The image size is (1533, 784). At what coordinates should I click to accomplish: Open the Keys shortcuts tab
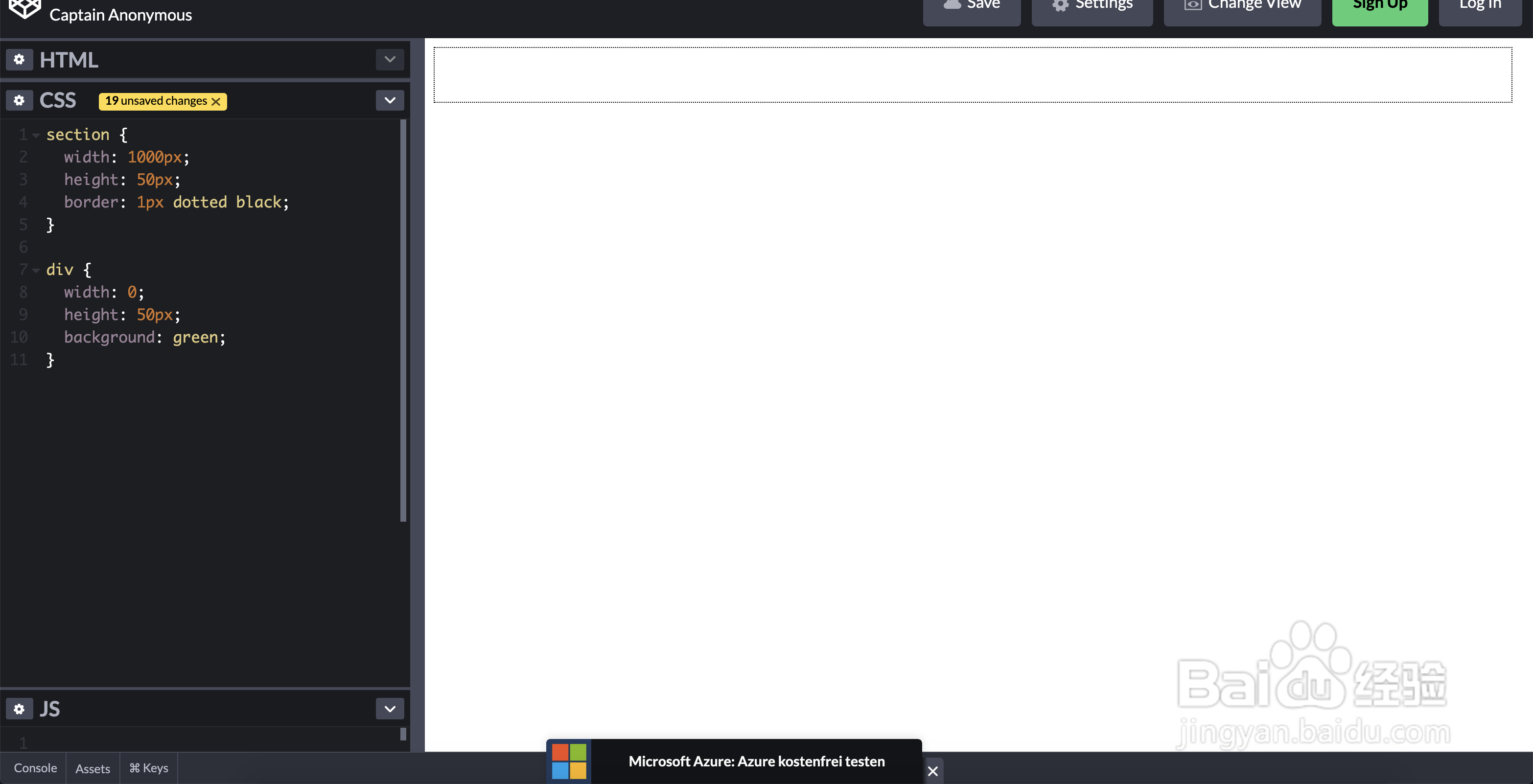point(149,768)
